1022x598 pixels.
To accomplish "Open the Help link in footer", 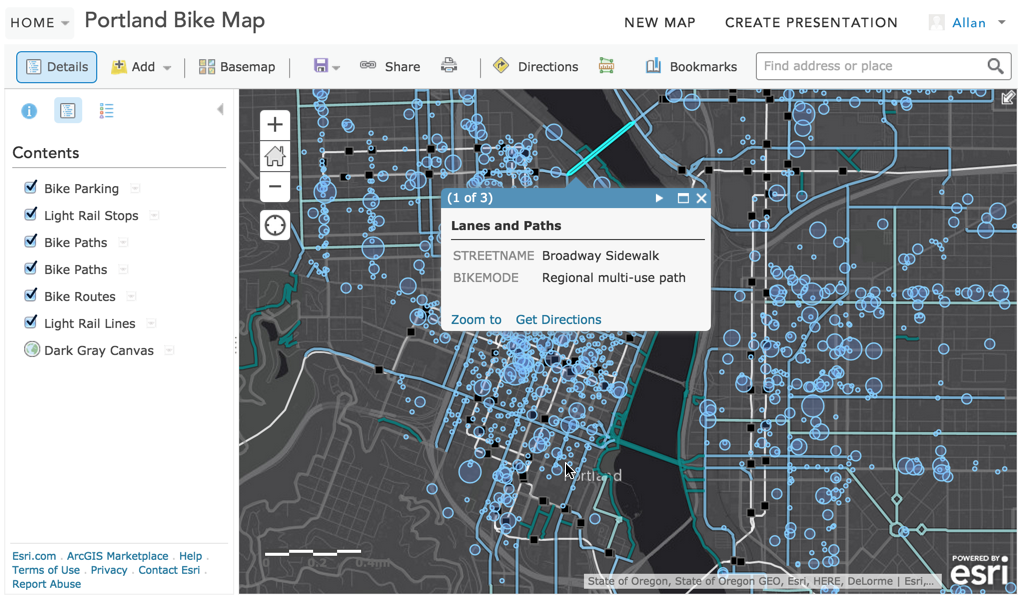I will (x=190, y=556).
